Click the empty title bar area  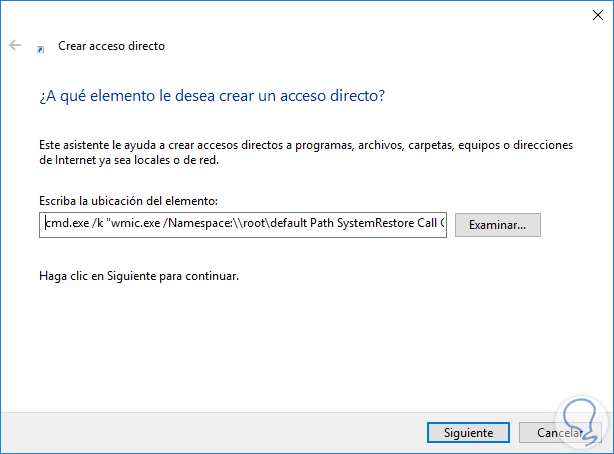[300, 15]
